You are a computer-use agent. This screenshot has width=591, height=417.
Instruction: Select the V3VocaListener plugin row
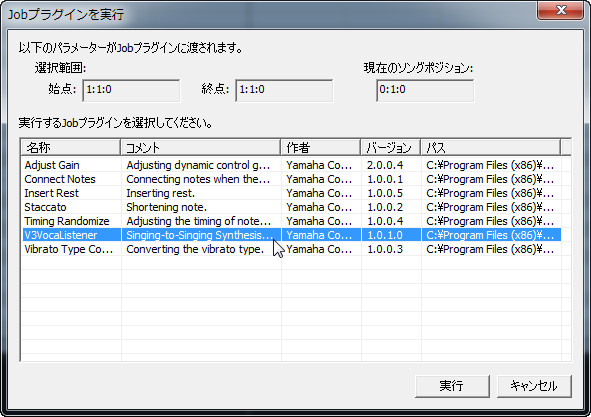(x=292, y=235)
